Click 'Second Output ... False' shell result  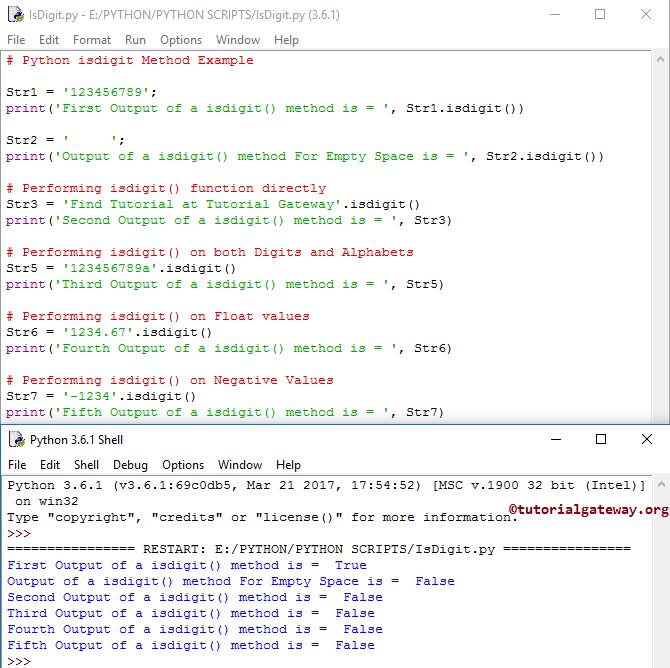click(195, 597)
